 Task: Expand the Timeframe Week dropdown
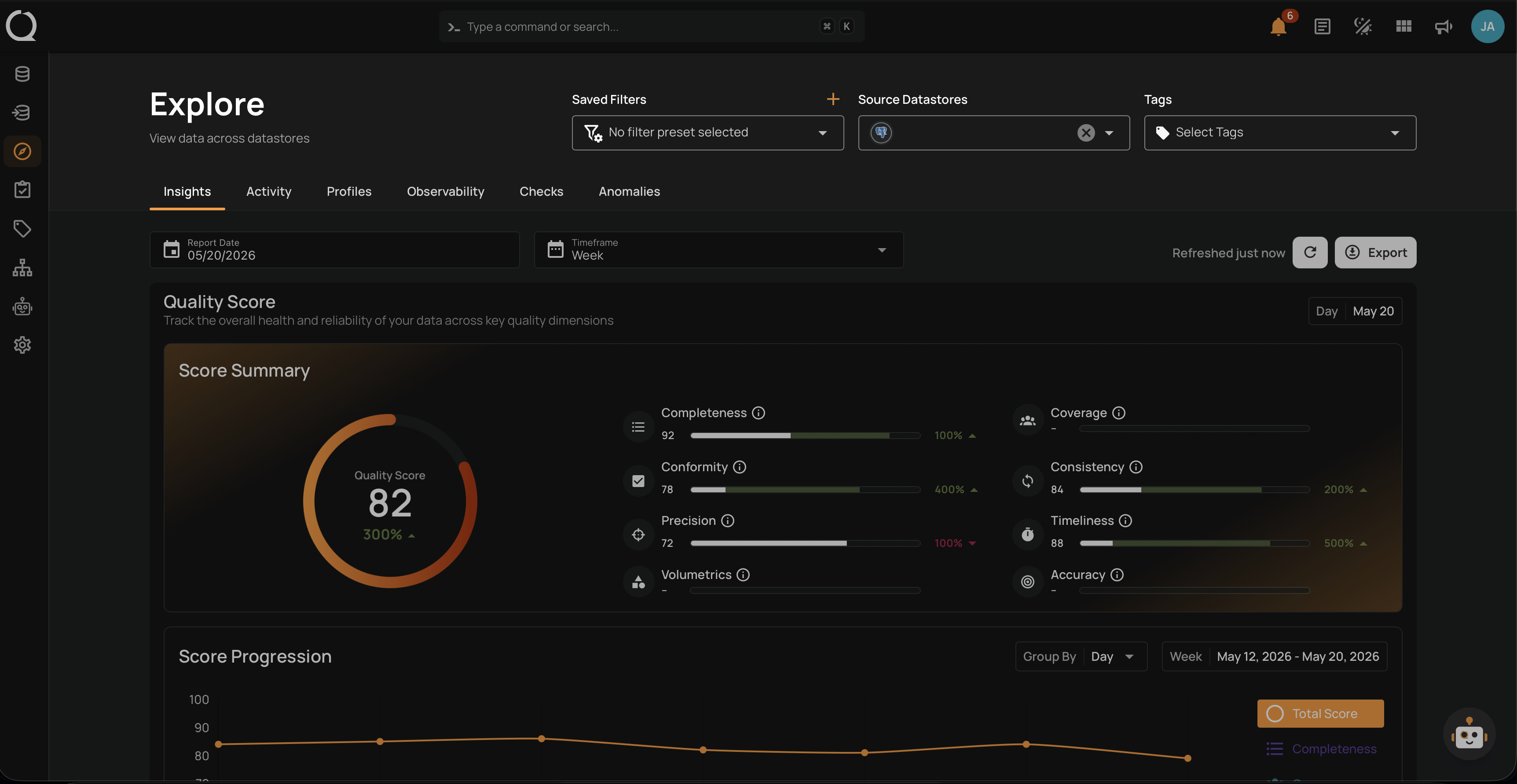[x=718, y=250]
